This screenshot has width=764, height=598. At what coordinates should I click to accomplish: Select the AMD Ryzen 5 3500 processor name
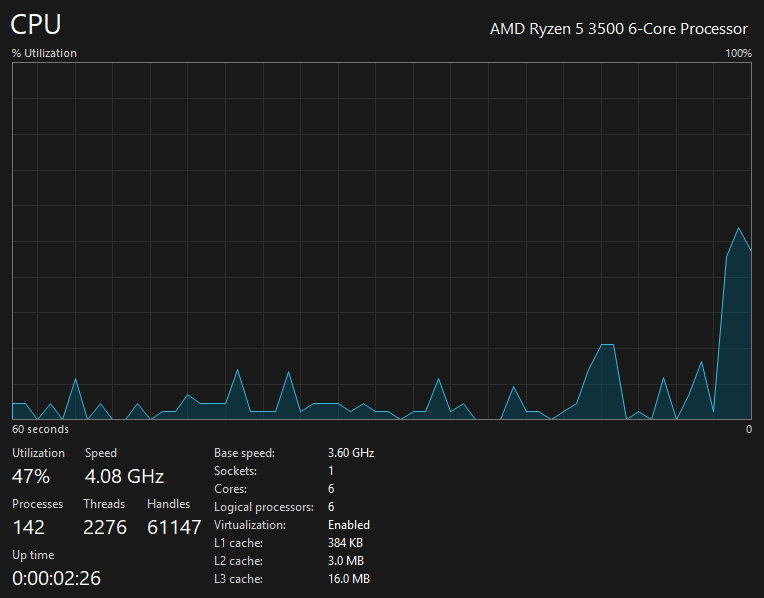tap(619, 29)
